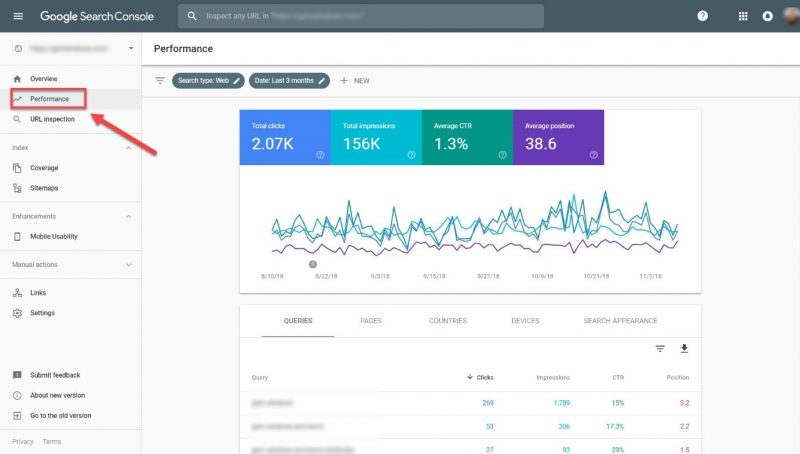Toggle the Total clicks metric card
The width and height of the screenshot is (800, 454).
[x=285, y=137]
